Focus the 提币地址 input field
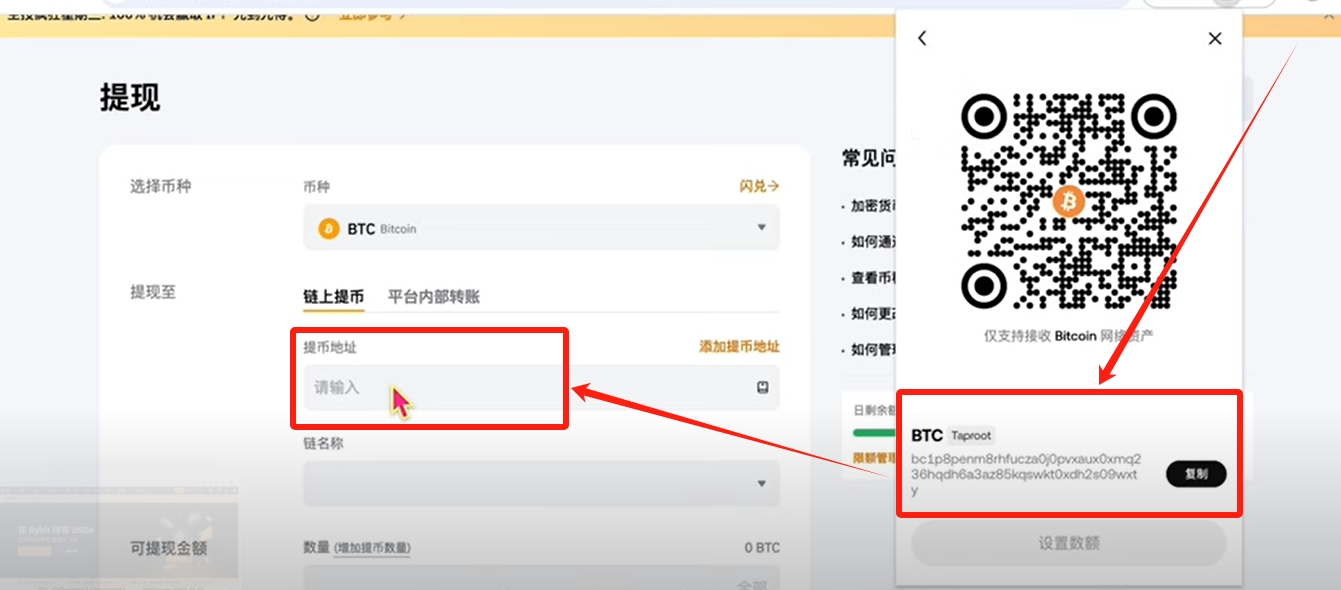The image size is (1341, 590). click(x=541, y=387)
